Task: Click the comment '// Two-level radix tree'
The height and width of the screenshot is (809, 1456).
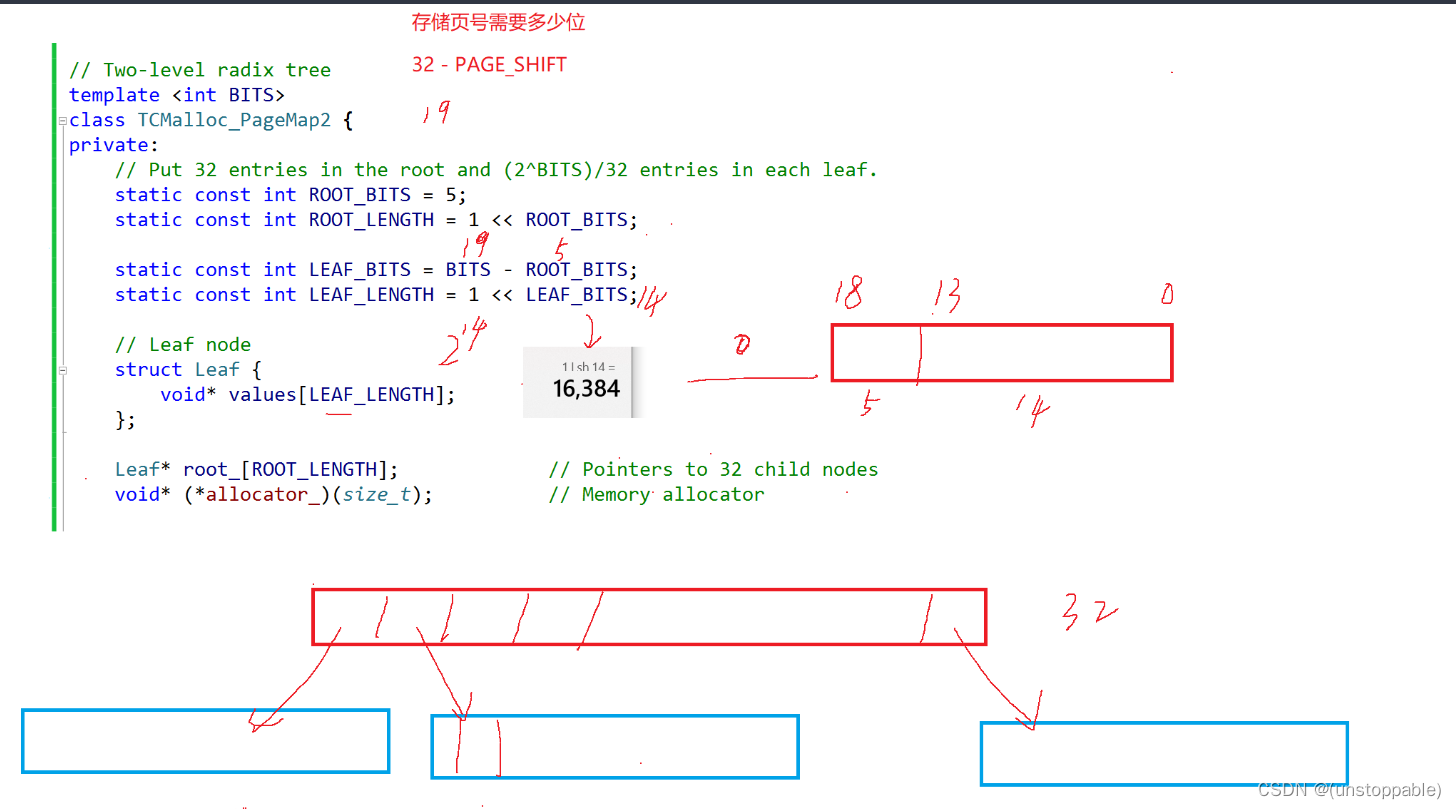Action: click(200, 70)
